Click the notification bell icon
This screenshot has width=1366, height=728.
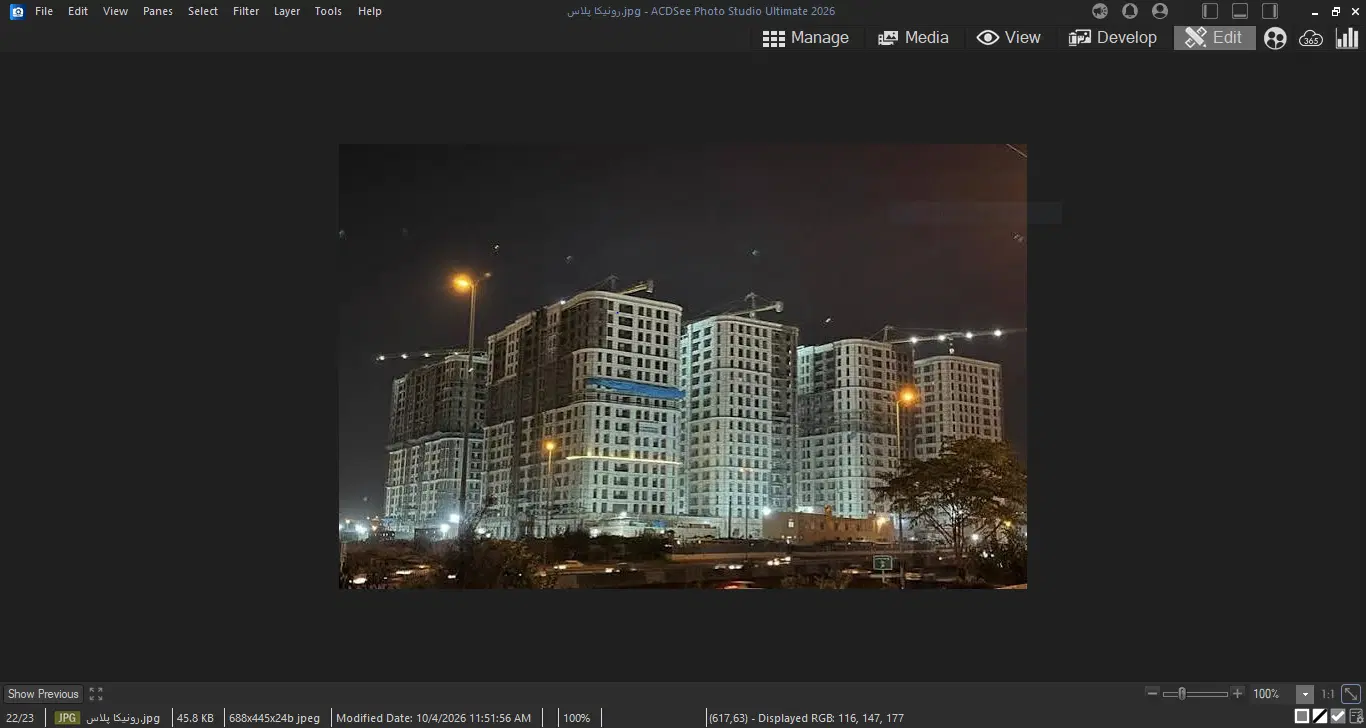[1130, 11]
